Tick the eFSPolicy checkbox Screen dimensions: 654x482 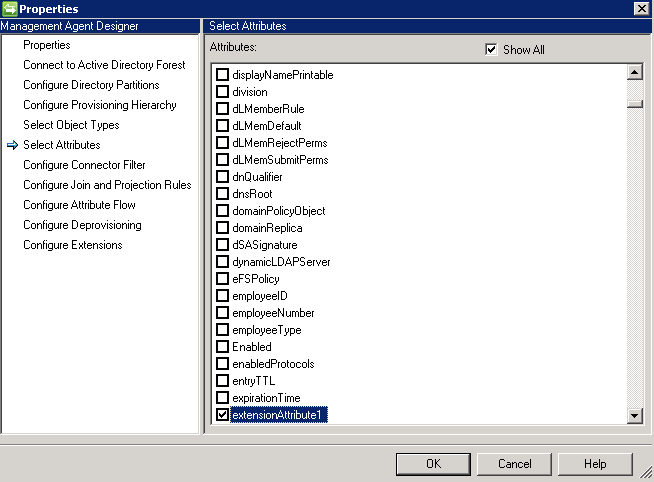point(222,279)
